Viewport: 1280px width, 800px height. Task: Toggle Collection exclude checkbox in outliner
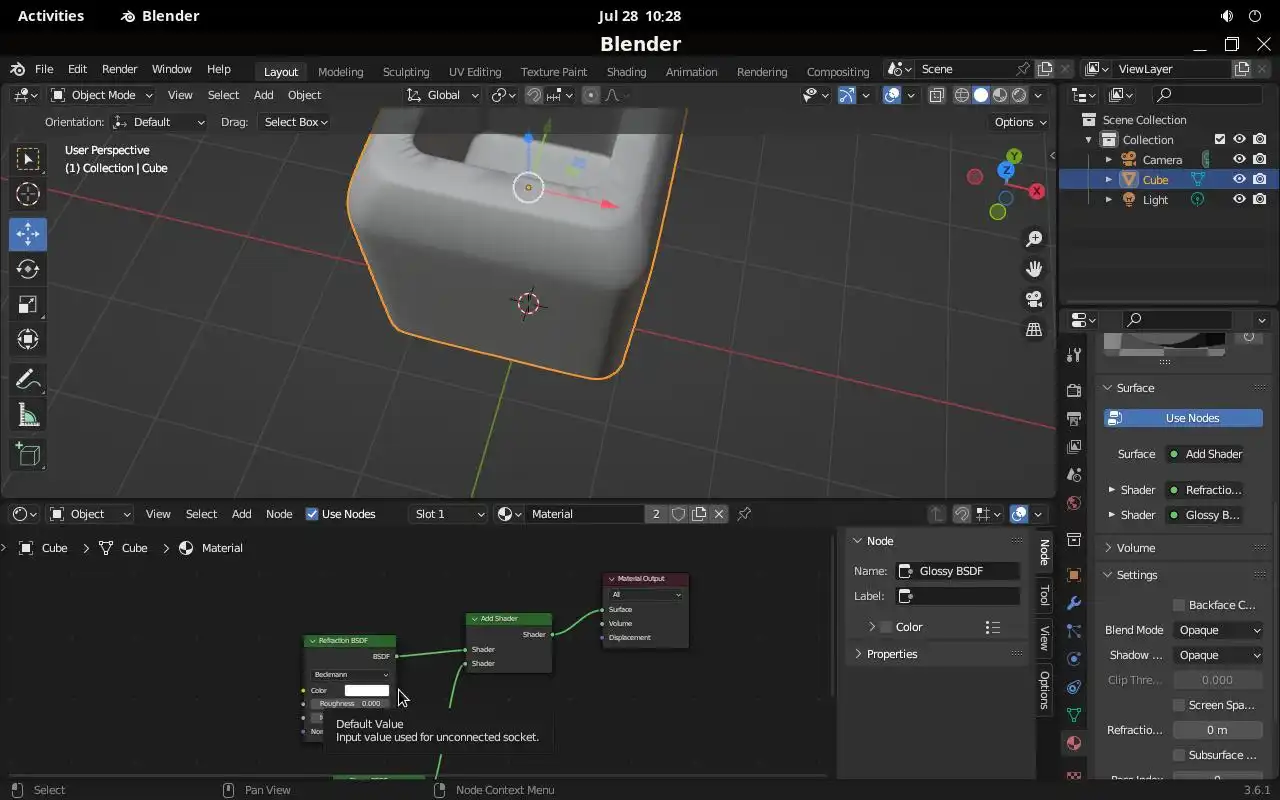point(1220,139)
